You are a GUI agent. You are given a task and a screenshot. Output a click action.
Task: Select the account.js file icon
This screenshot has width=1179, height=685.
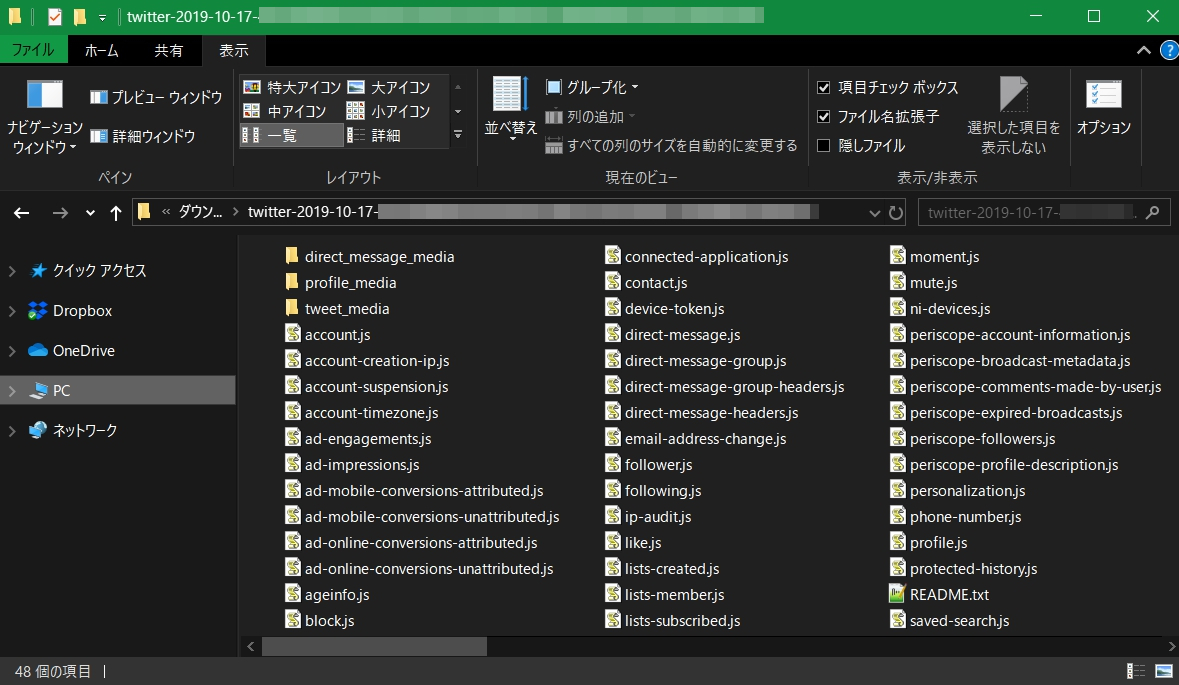click(292, 334)
